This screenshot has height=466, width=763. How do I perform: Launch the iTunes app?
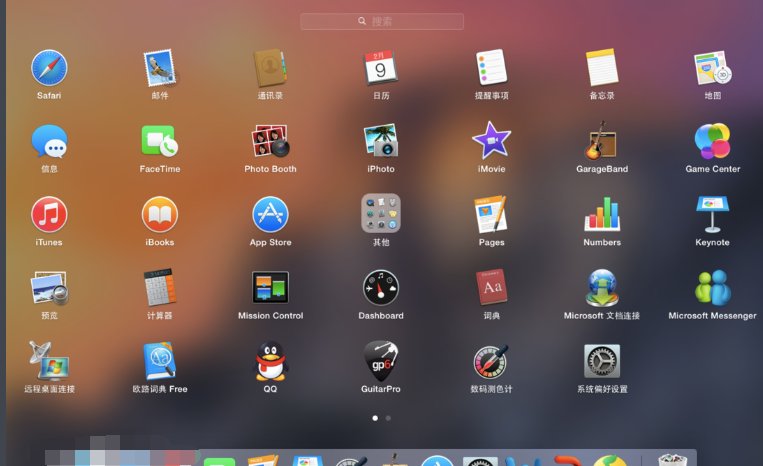click(49, 214)
